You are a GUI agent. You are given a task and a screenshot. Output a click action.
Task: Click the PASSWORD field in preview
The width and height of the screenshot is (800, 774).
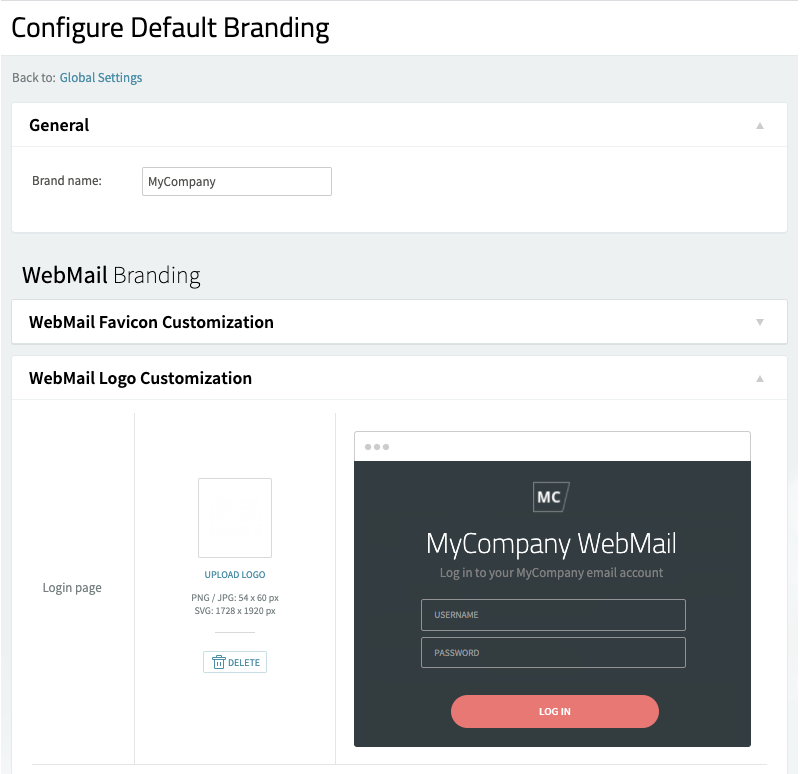tap(553, 653)
